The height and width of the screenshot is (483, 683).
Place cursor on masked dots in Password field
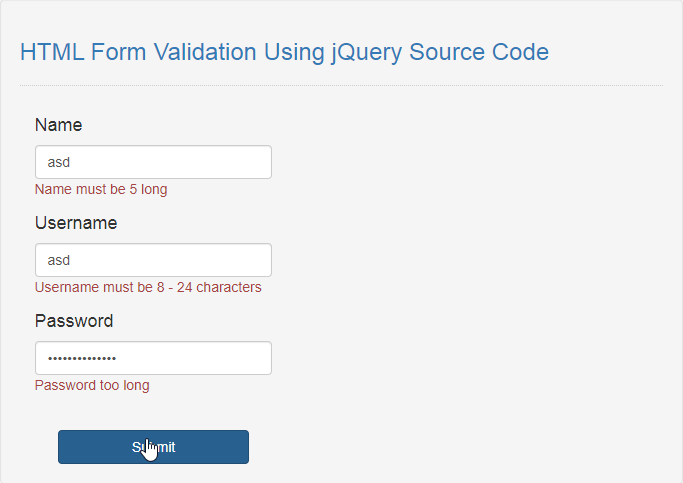pos(82,358)
